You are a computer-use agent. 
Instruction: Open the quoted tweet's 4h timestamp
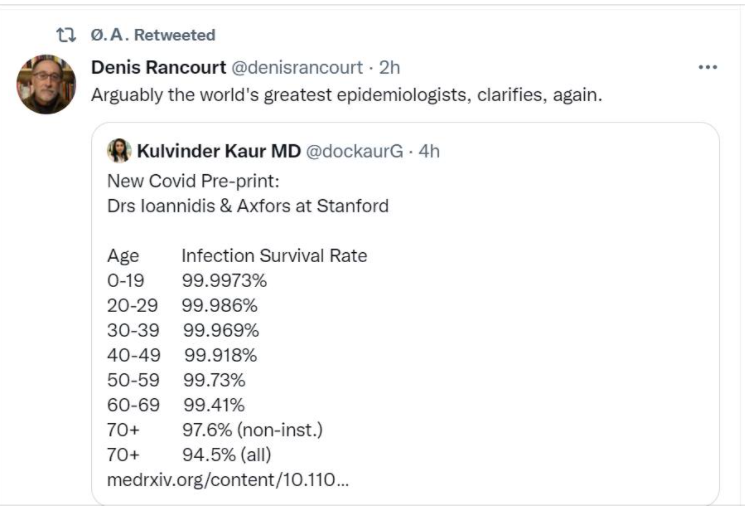coord(428,151)
